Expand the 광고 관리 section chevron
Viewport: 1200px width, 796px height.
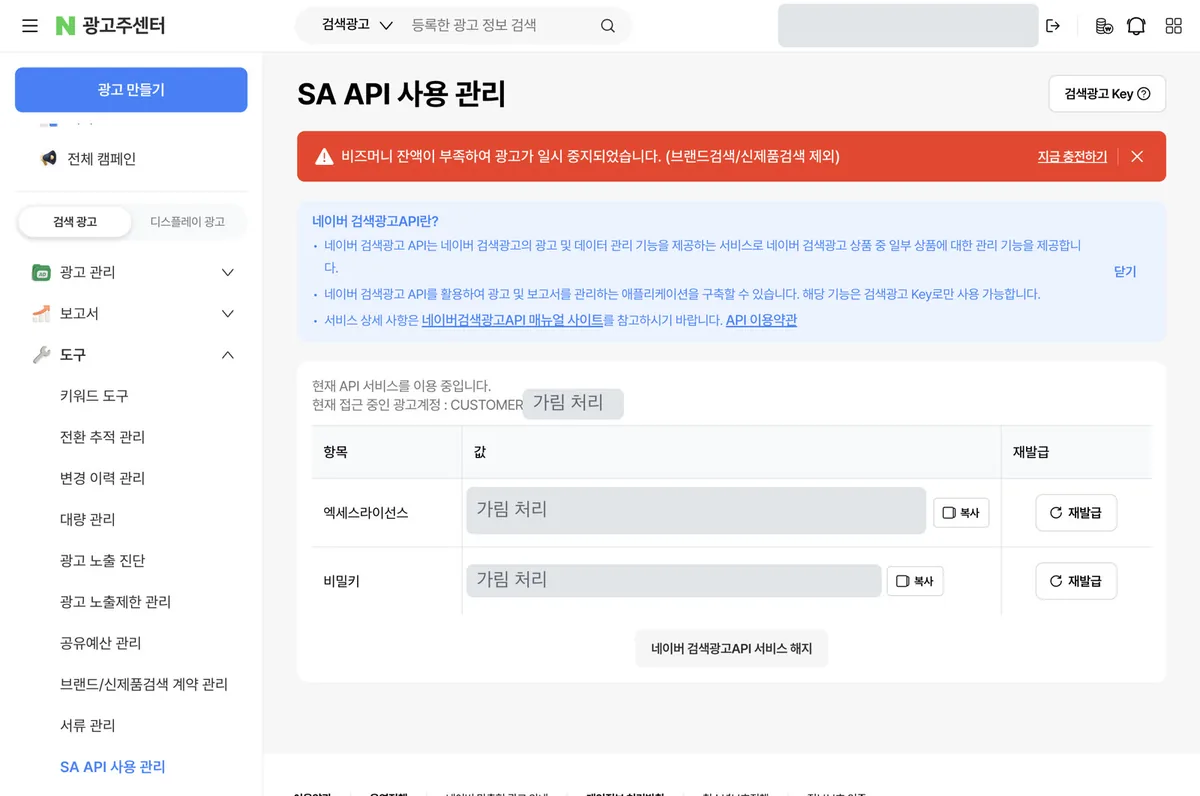pos(228,272)
